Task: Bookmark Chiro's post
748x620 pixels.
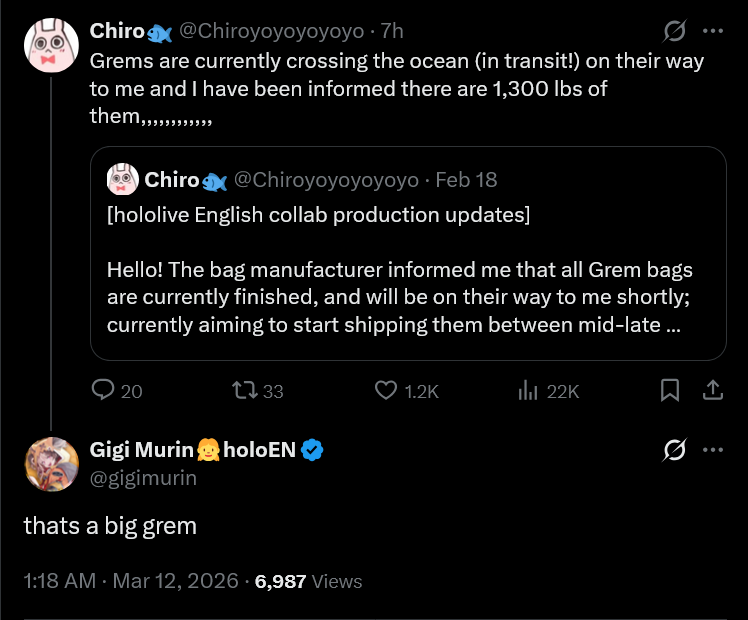Action: click(x=670, y=390)
